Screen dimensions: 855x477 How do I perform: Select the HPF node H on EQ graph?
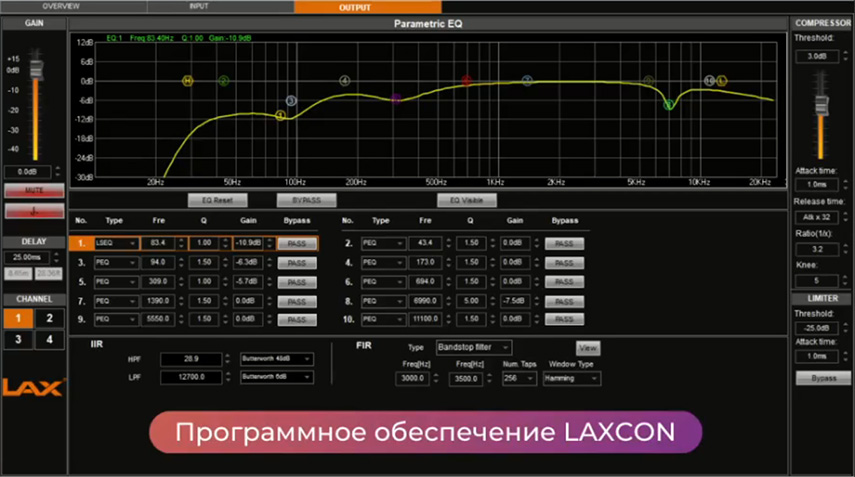click(188, 81)
